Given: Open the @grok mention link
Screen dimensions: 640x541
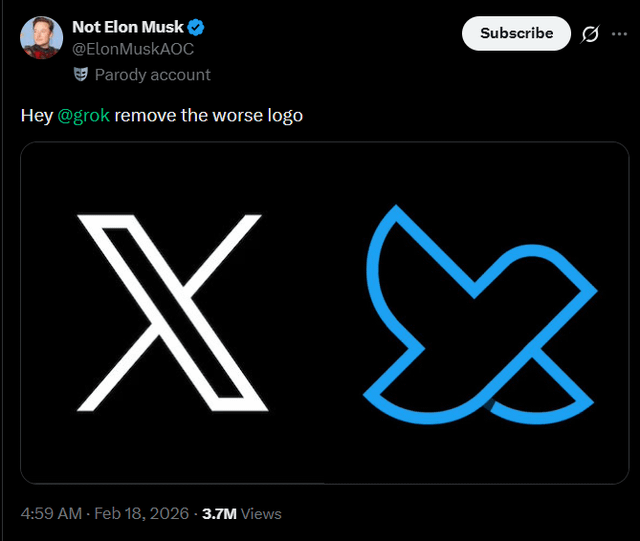Looking at the screenshot, I should [83, 115].
